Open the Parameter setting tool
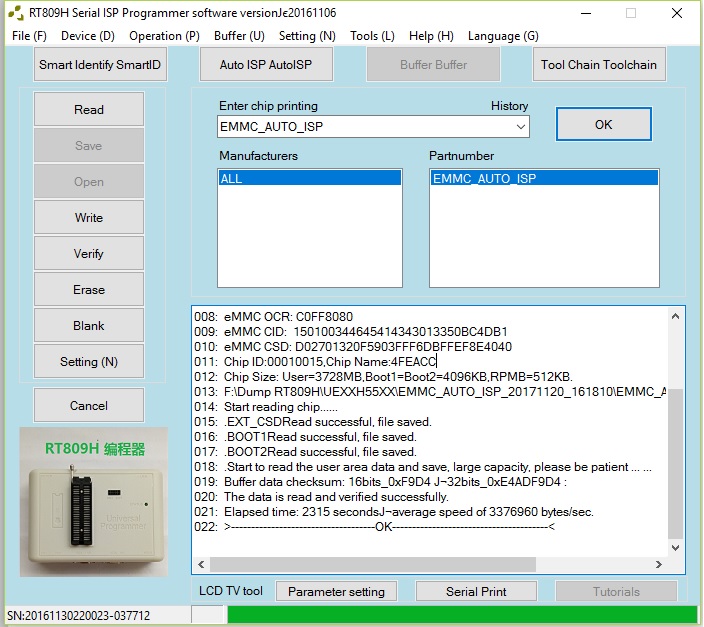704x627 pixels. [x=336, y=592]
